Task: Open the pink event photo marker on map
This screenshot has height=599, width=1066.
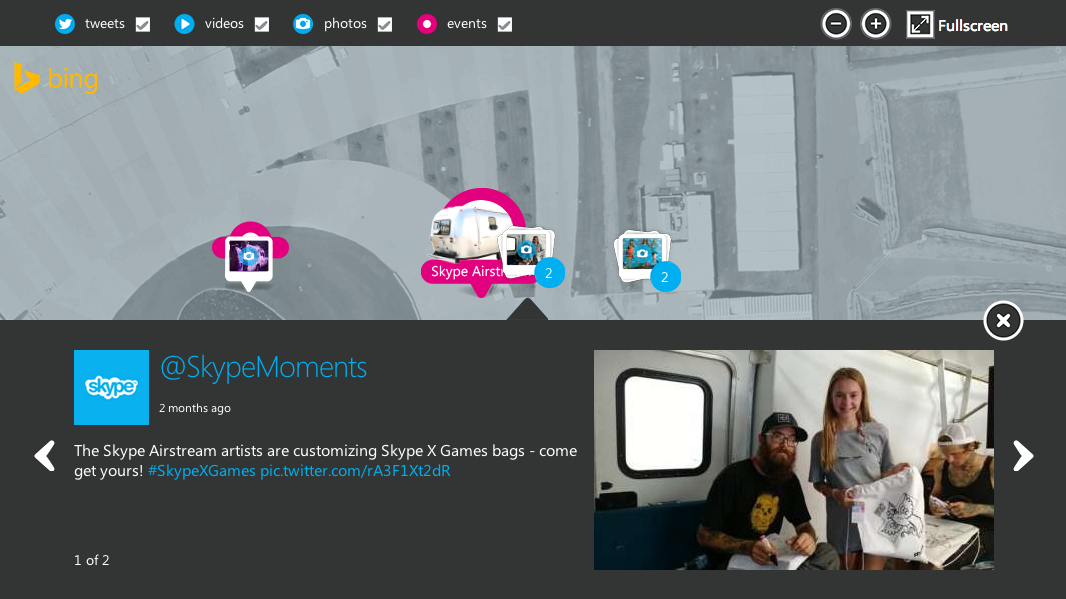Action: 250,256
